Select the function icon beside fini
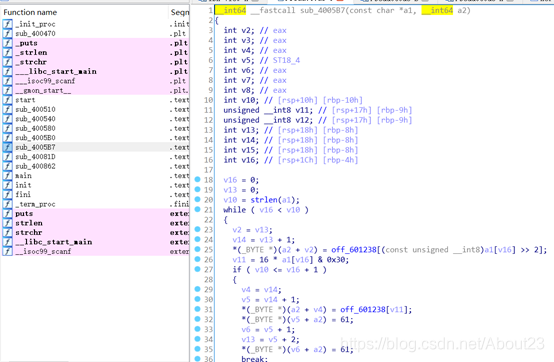Viewport: 554px width, 362px height. [7, 195]
